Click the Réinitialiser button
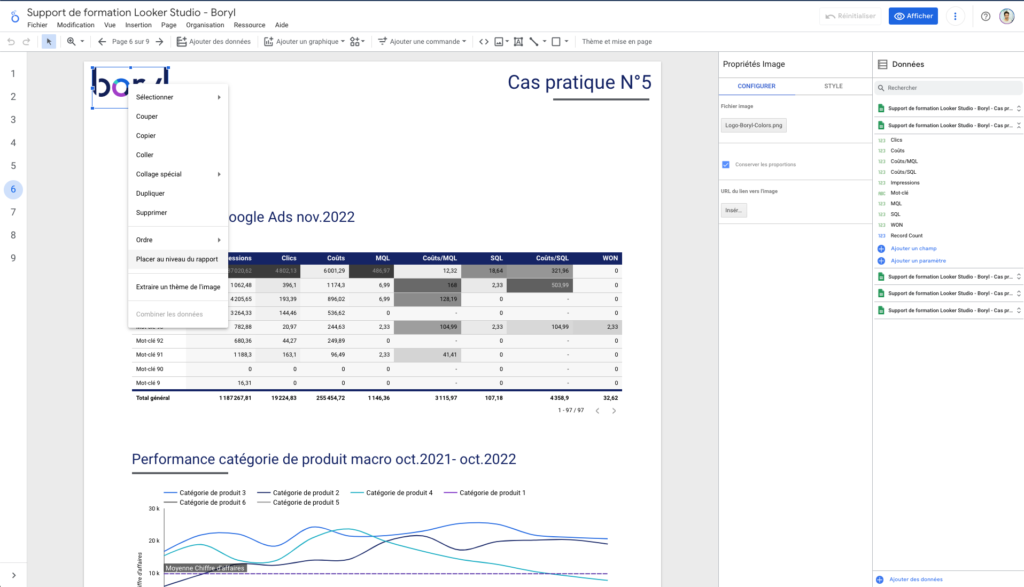This screenshot has height=587, width=1024. [850, 16]
